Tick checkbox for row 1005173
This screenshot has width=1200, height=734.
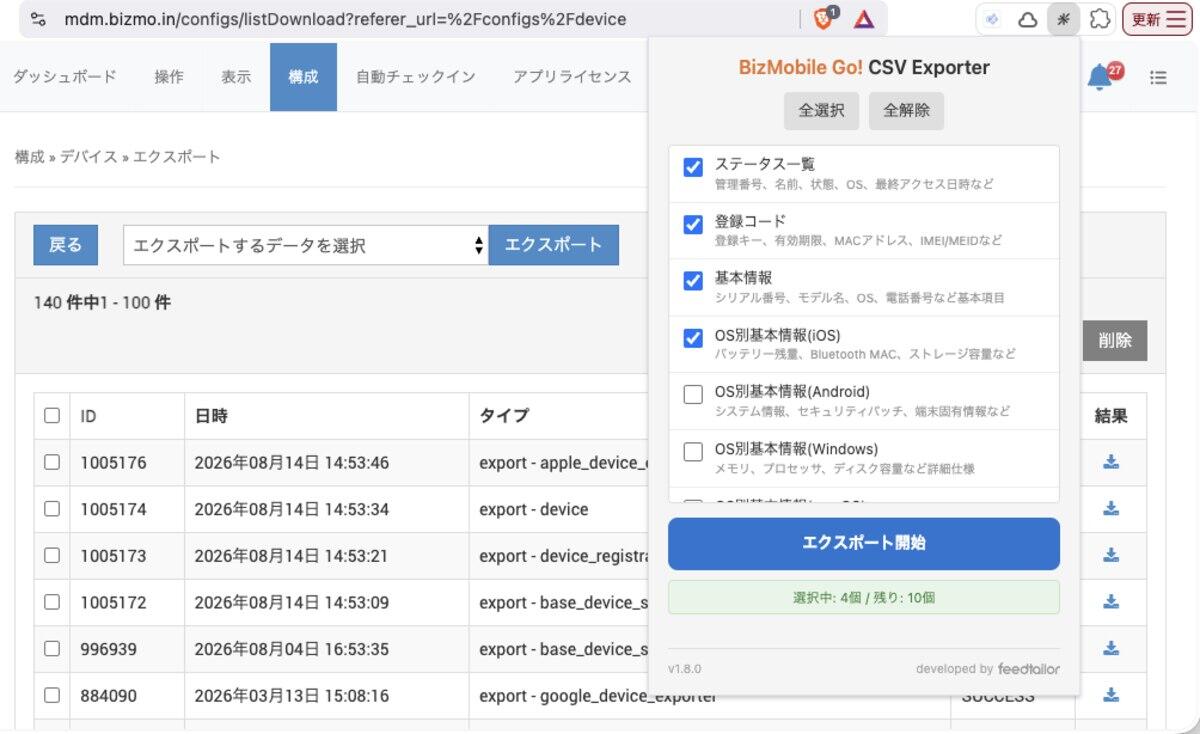click(52, 555)
